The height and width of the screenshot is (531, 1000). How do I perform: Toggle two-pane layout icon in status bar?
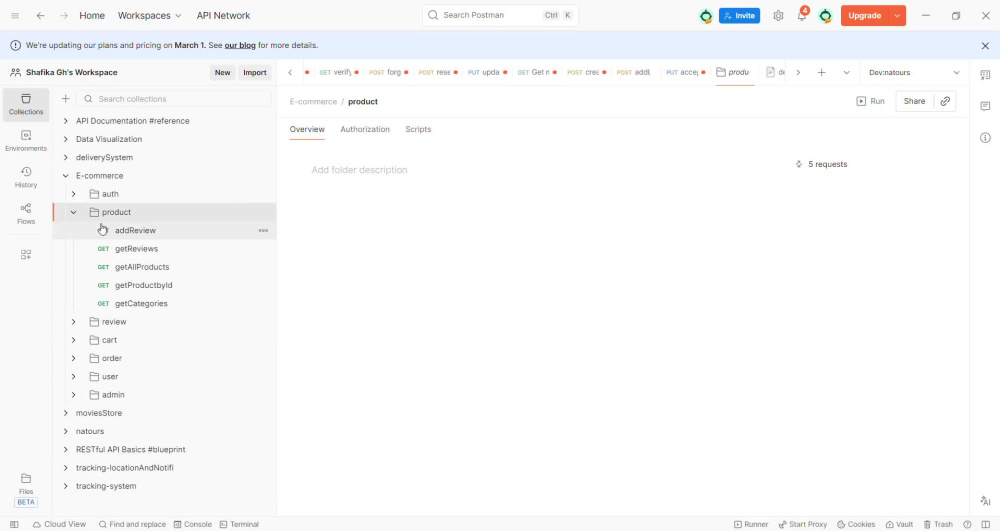click(985, 525)
